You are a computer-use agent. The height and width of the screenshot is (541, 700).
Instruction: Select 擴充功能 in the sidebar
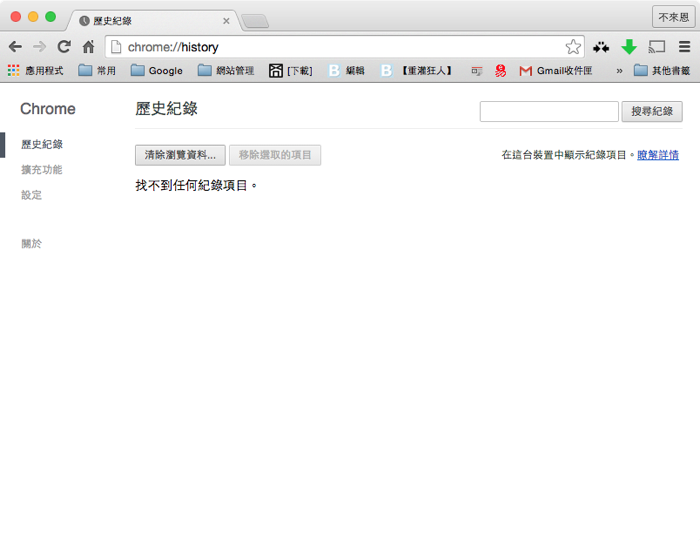[42, 170]
